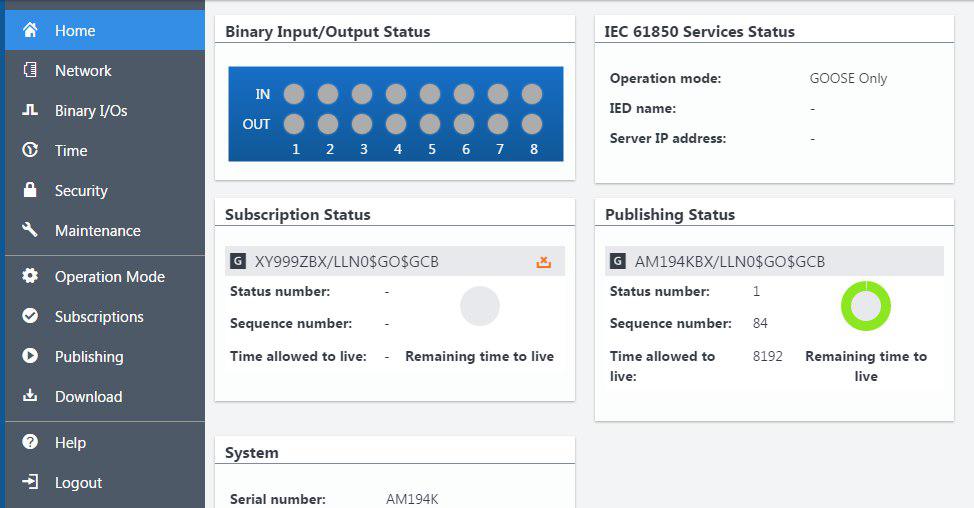Click the Help question mark icon
The image size is (974, 508).
pos(30,442)
